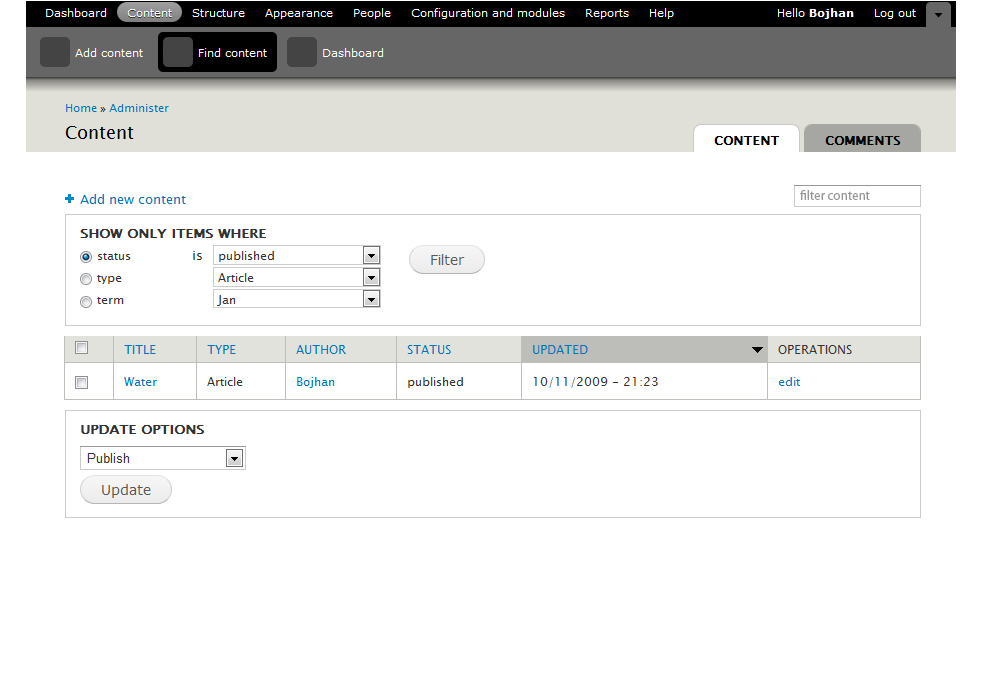Click the icon beside the Dashboard shortcut

302,52
